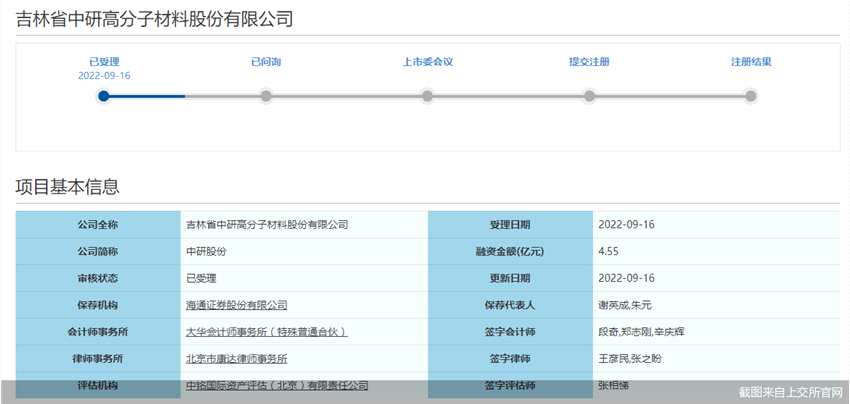Click the 保荐代表人 names 谢英成,朱元
The width and height of the screenshot is (850, 404).
pos(625,305)
